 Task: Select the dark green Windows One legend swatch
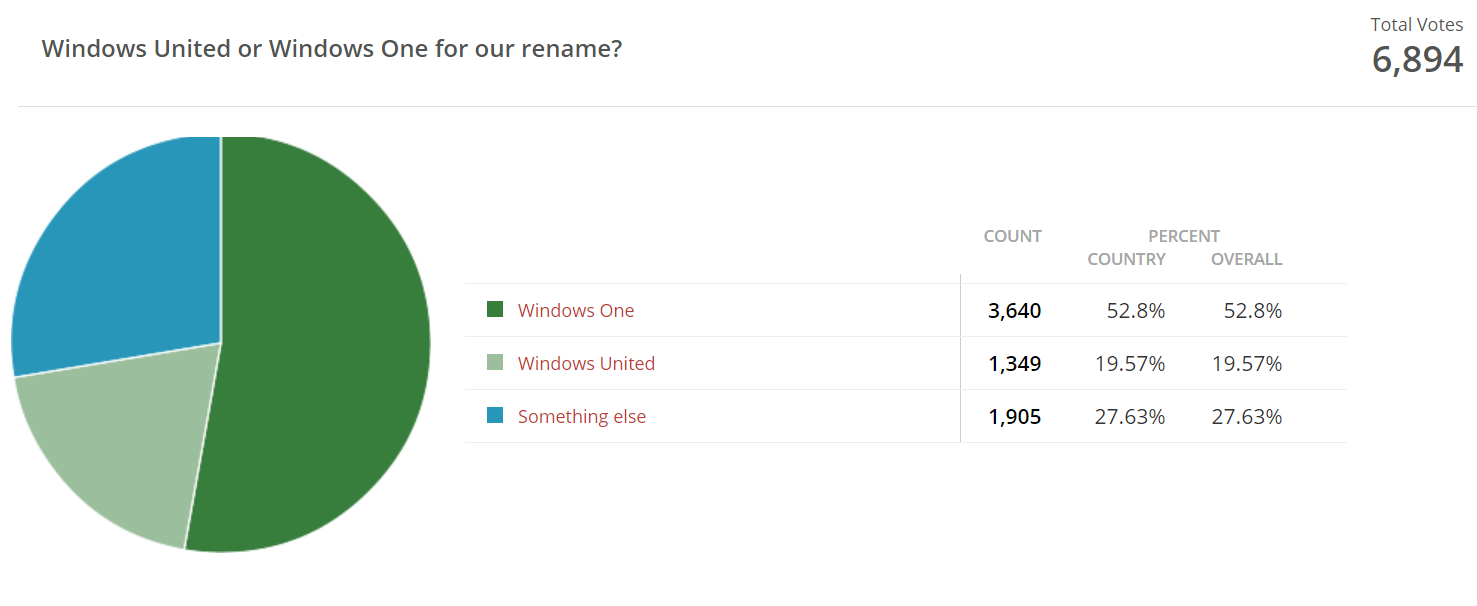[495, 310]
